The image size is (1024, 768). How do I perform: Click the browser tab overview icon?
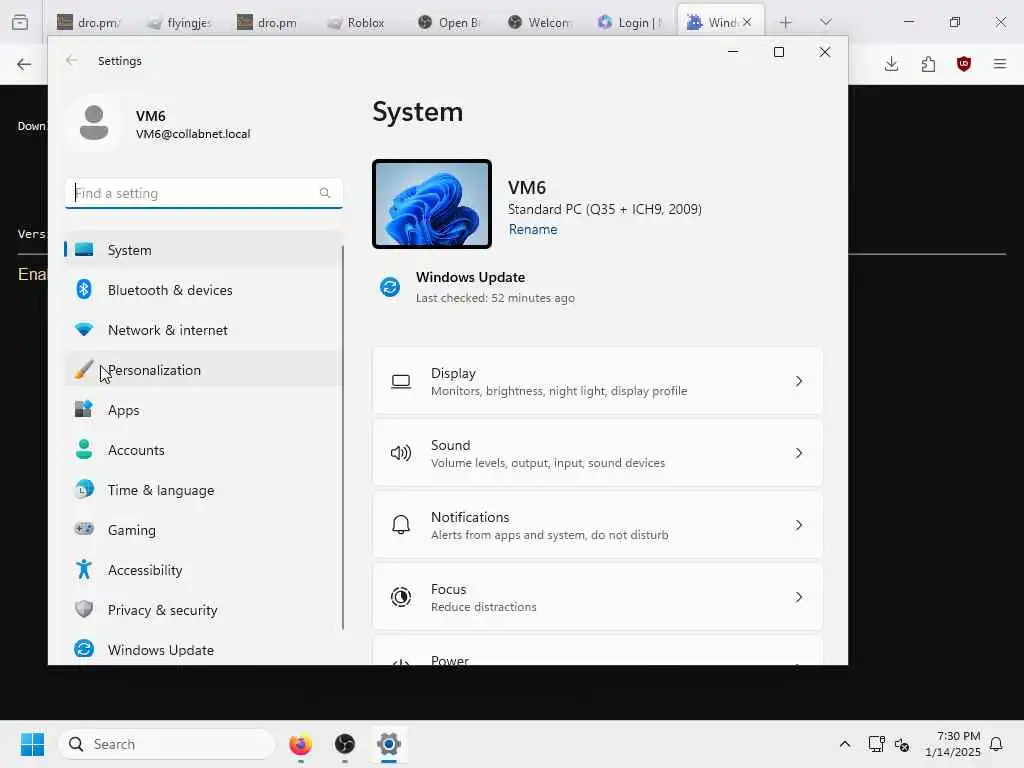(x=20, y=22)
